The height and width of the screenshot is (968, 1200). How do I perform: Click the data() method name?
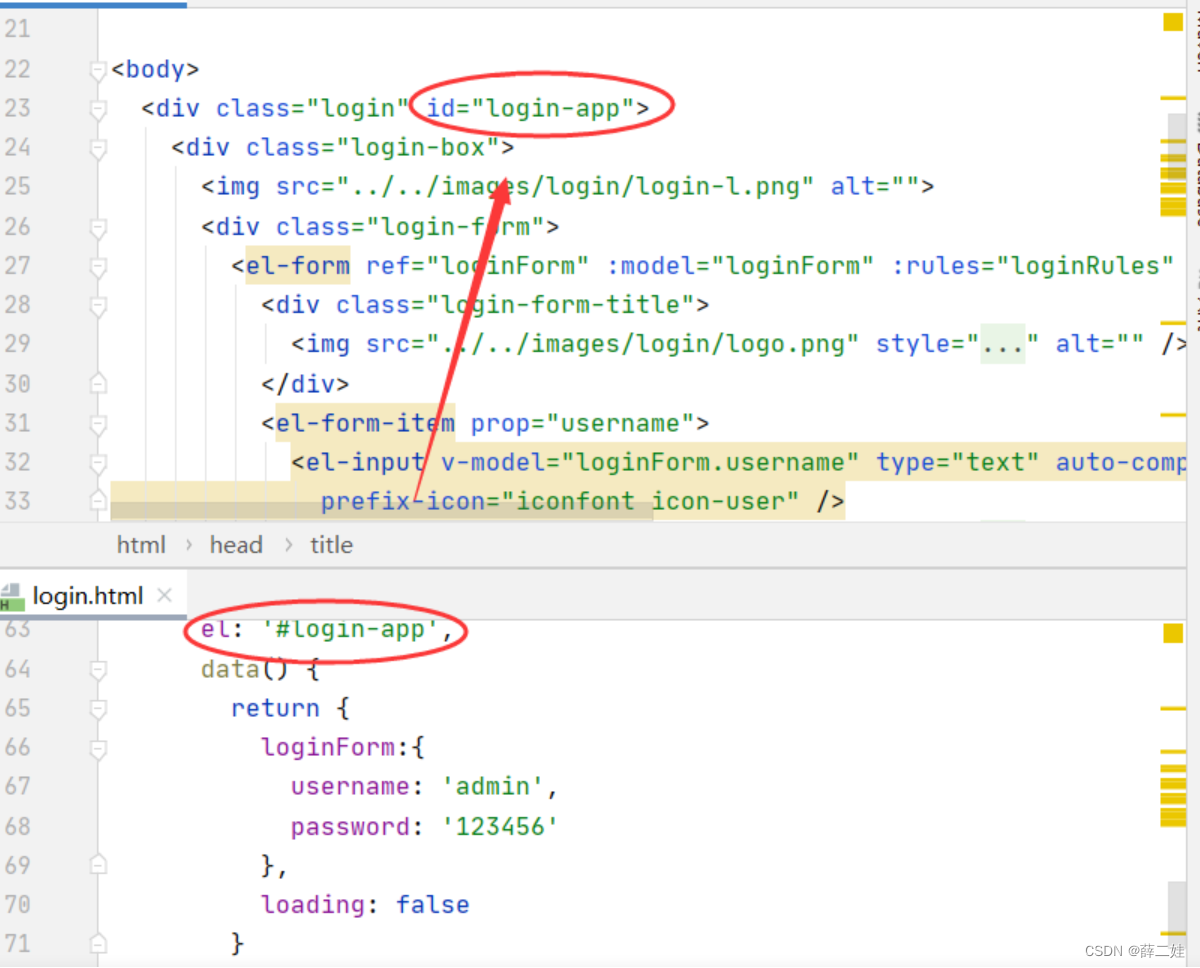pos(230,669)
